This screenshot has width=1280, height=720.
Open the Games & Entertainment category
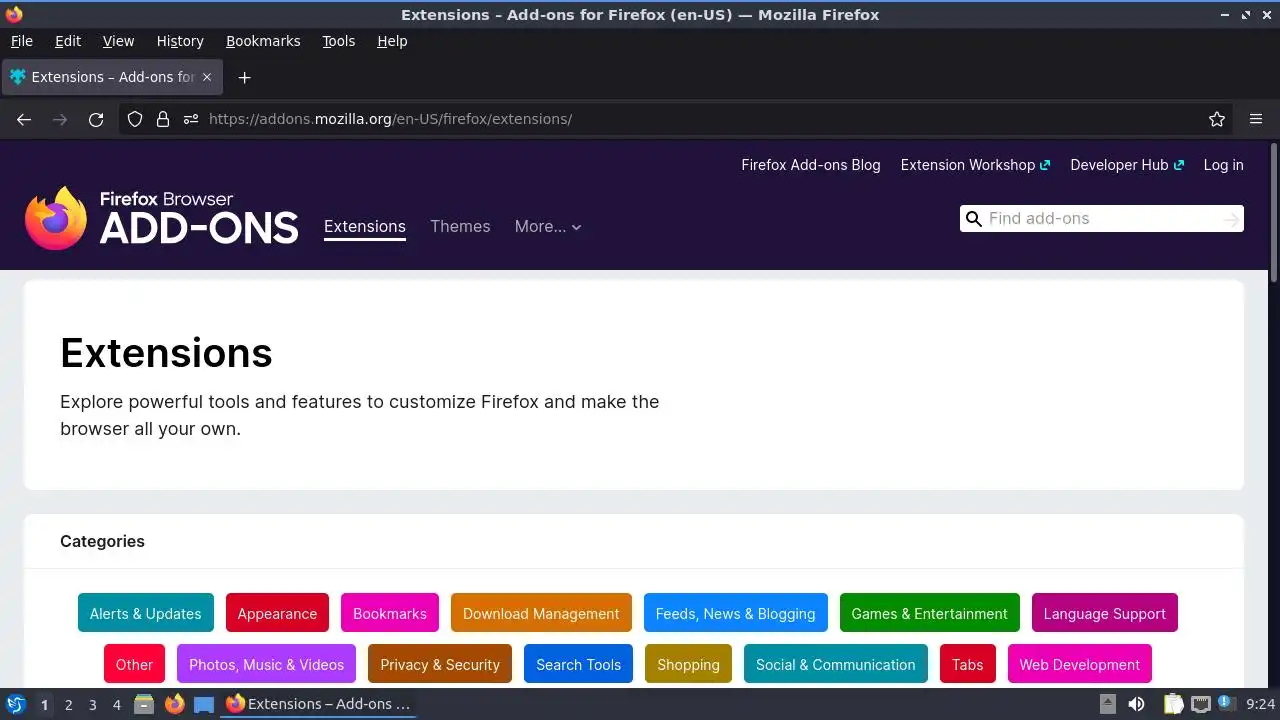930,613
